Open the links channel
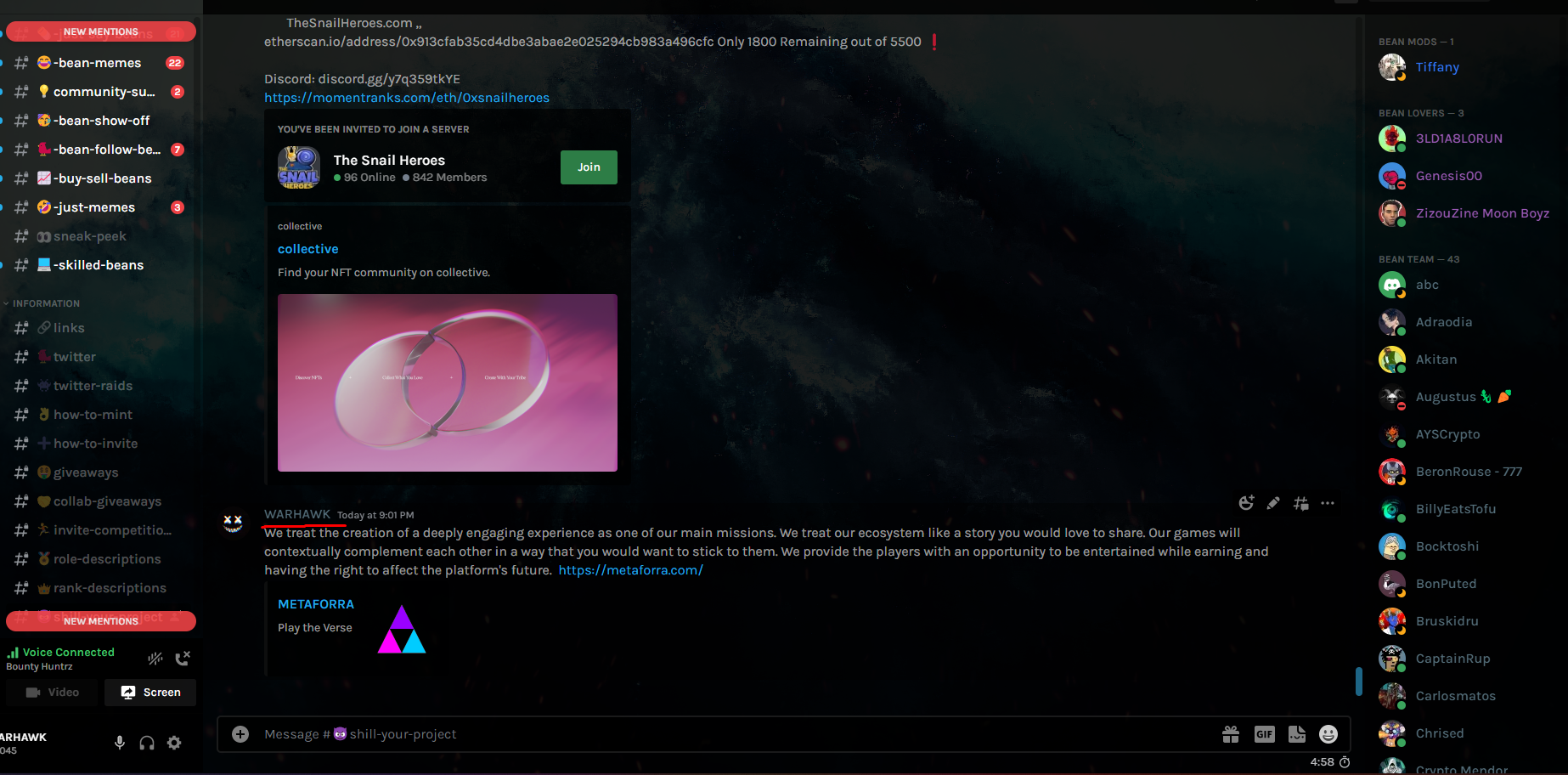Viewport: 1568px width, 775px height. [x=101, y=328]
